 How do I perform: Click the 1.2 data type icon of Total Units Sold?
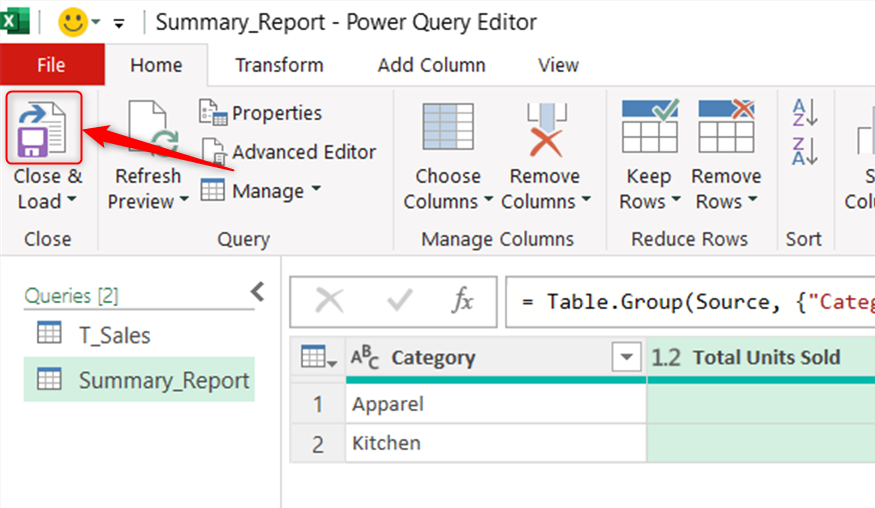tap(666, 357)
